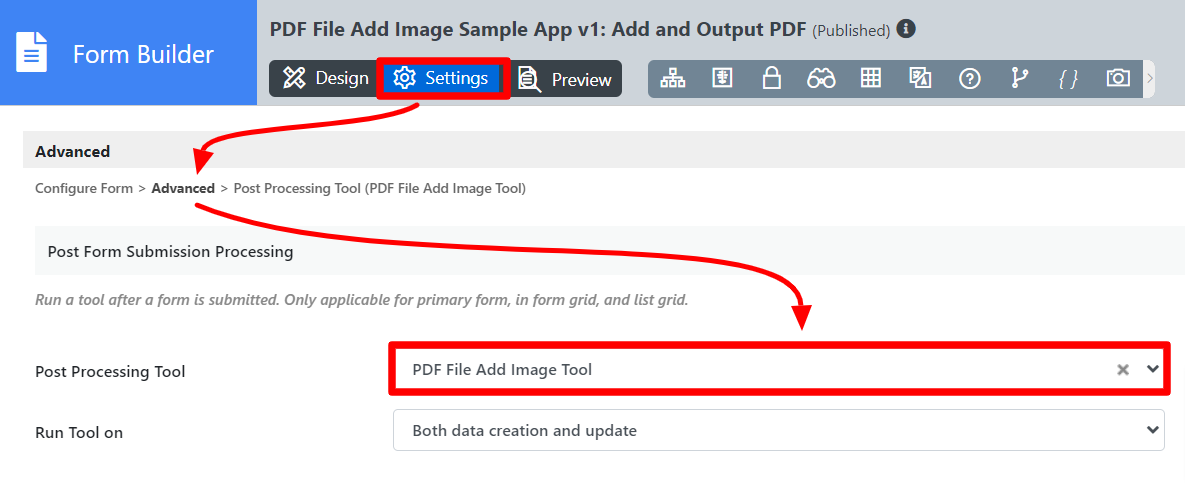This screenshot has width=1185, height=502.
Task: Click the curly braces JSON icon
Action: tap(1068, 79)
